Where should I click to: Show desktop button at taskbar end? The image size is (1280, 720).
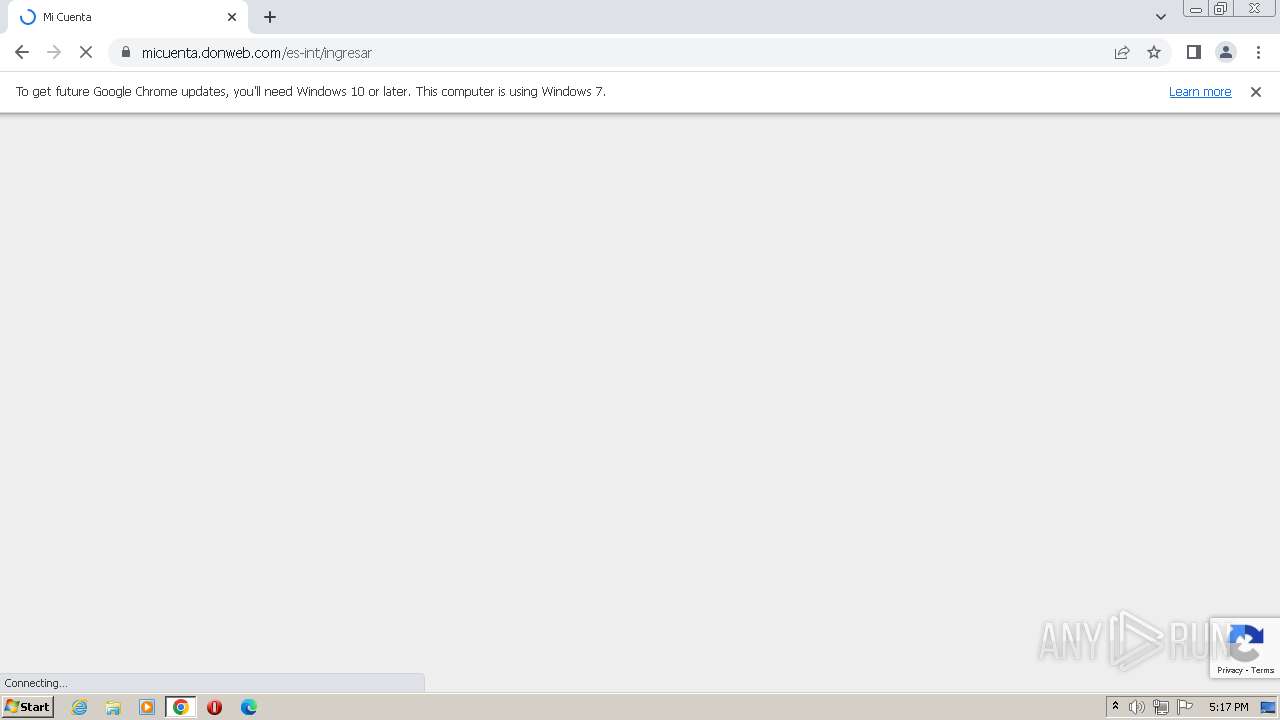coord(1268,707)
